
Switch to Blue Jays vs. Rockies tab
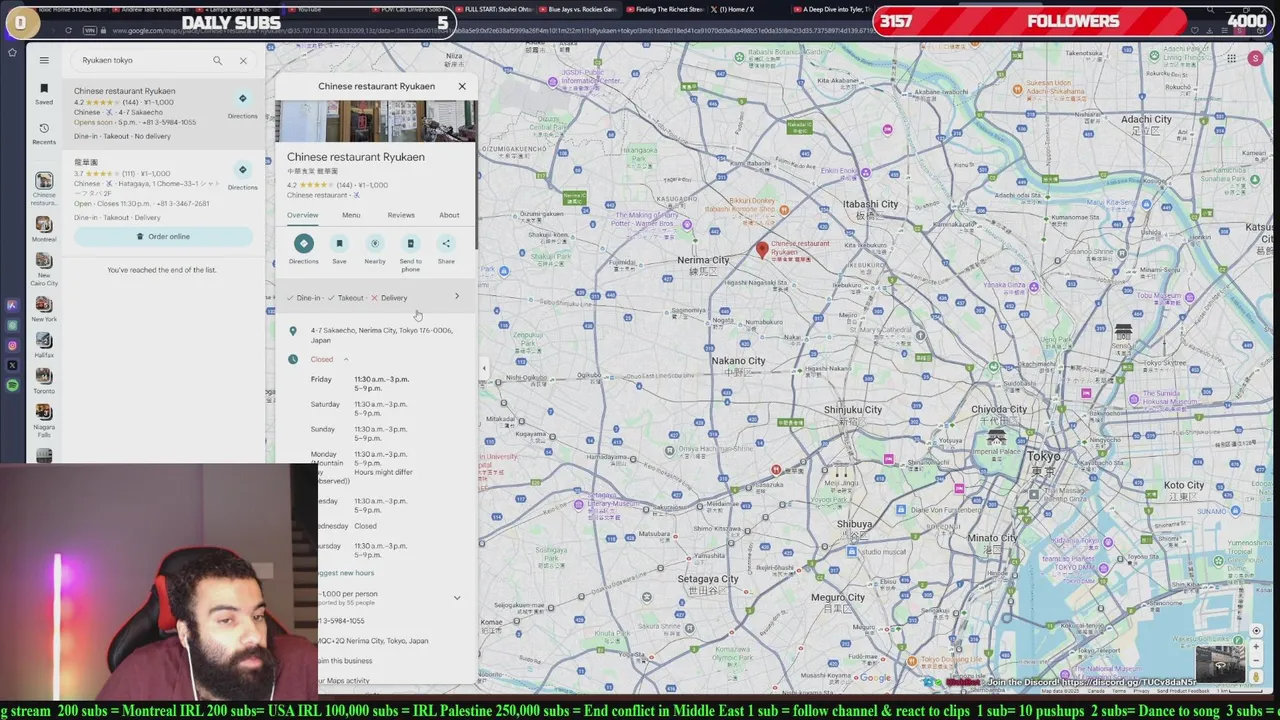click(578, 9)
